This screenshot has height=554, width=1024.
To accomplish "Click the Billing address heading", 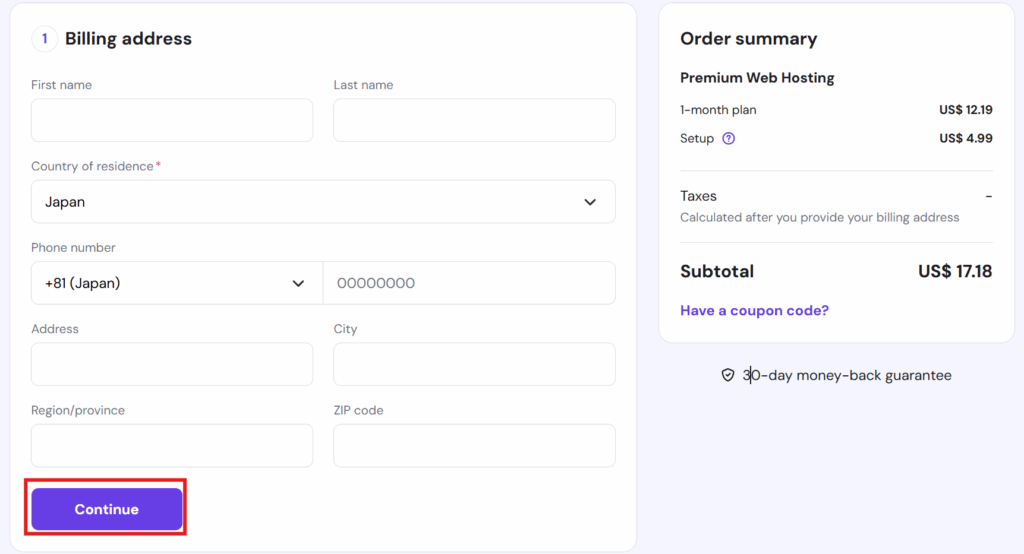I will (x=128, y=39).
